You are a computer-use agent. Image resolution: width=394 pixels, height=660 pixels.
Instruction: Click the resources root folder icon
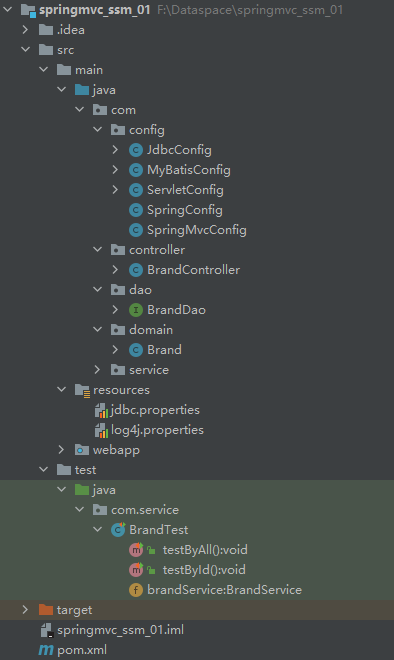coord(83,391)
